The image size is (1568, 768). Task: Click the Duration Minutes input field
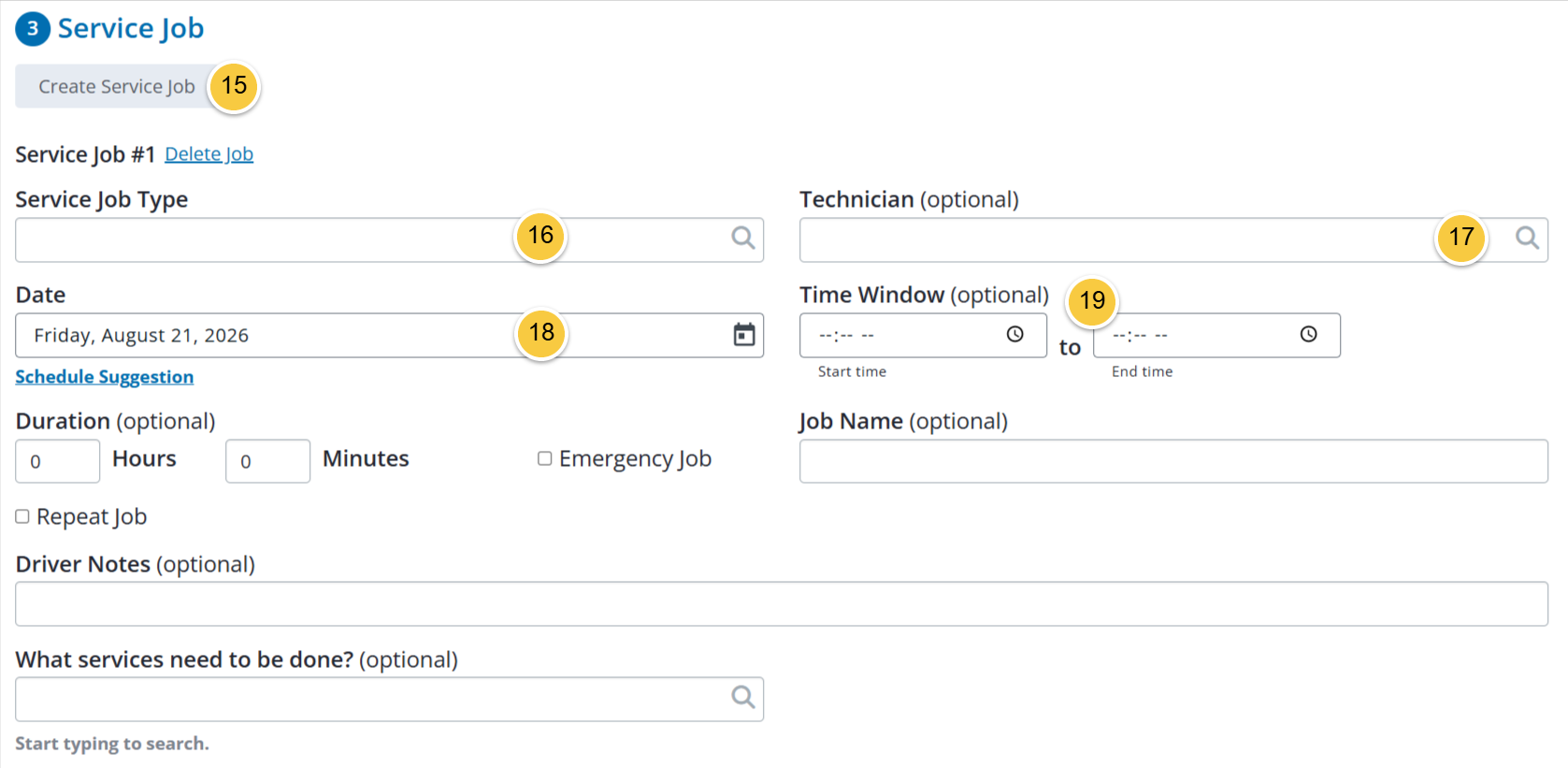click(267, 461)
